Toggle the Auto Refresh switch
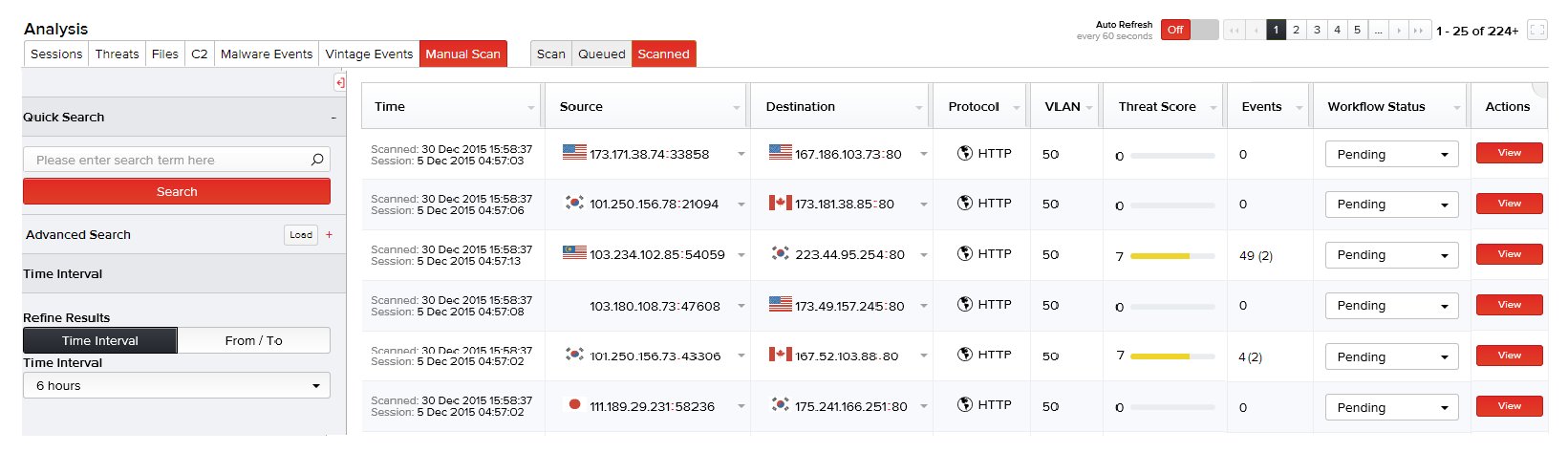The width and height of the screenshot is (1568, 453). 1190,30
